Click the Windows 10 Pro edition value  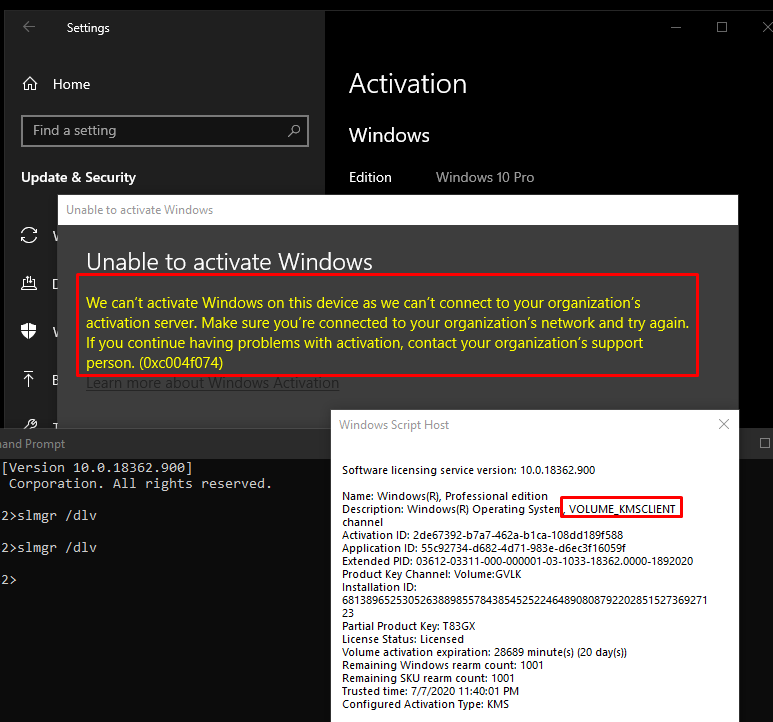485,177
